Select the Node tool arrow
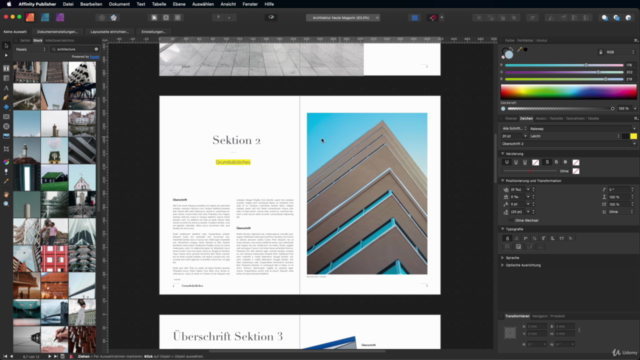The image size is (640, 360). [6, 56]
